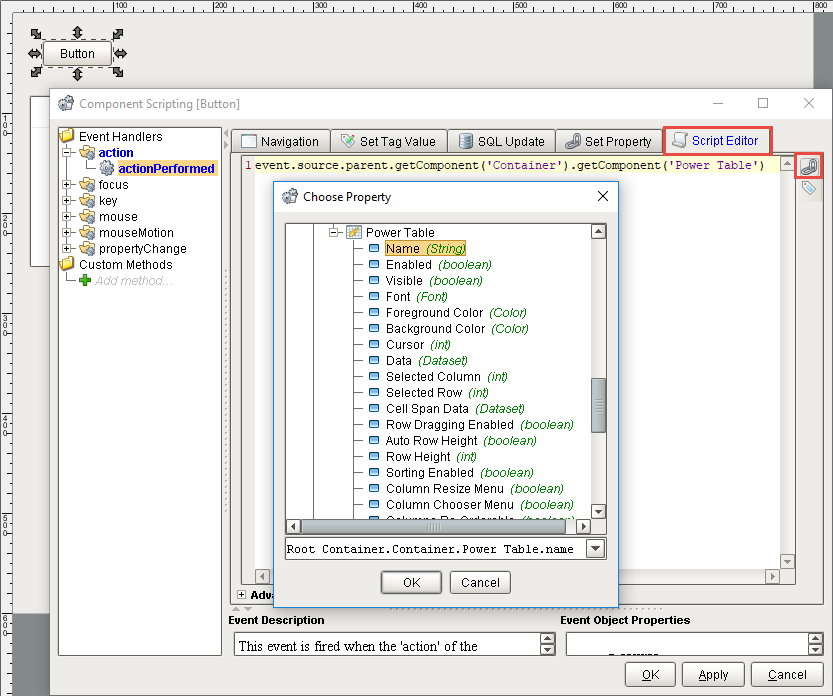The width and height of the screenshot is (833, 696).
Task: Switch to the Set Tag Value tab
Action: tap(389, 141)
